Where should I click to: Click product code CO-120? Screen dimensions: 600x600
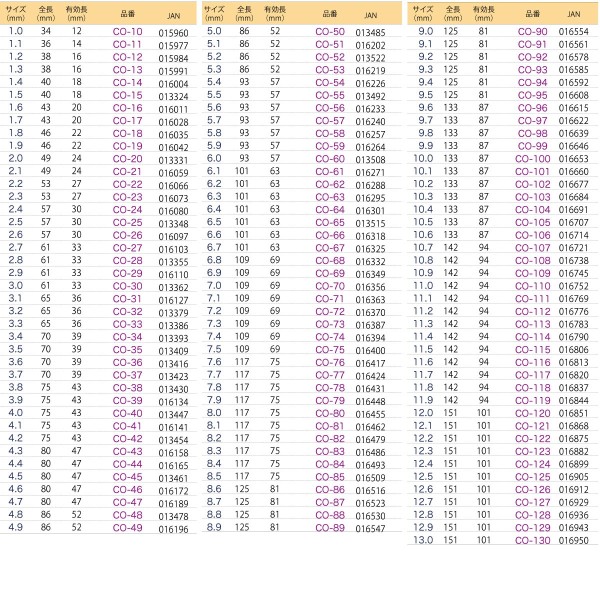(532, 413)
